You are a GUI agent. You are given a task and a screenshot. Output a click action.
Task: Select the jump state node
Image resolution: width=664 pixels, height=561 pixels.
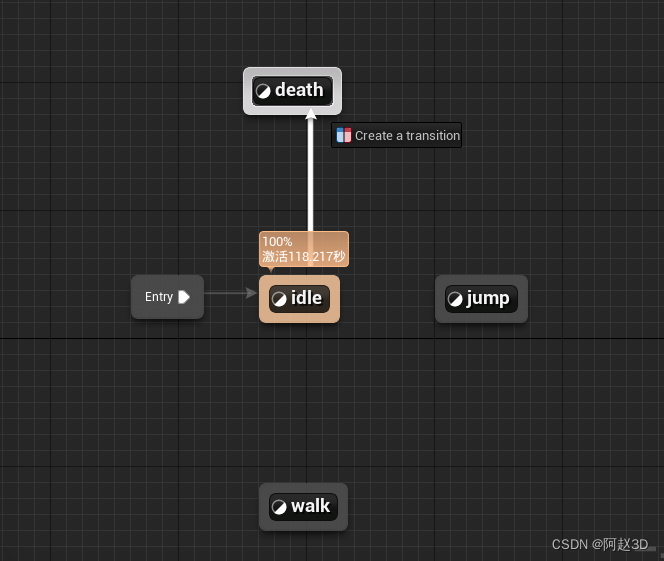pos(481,299)
